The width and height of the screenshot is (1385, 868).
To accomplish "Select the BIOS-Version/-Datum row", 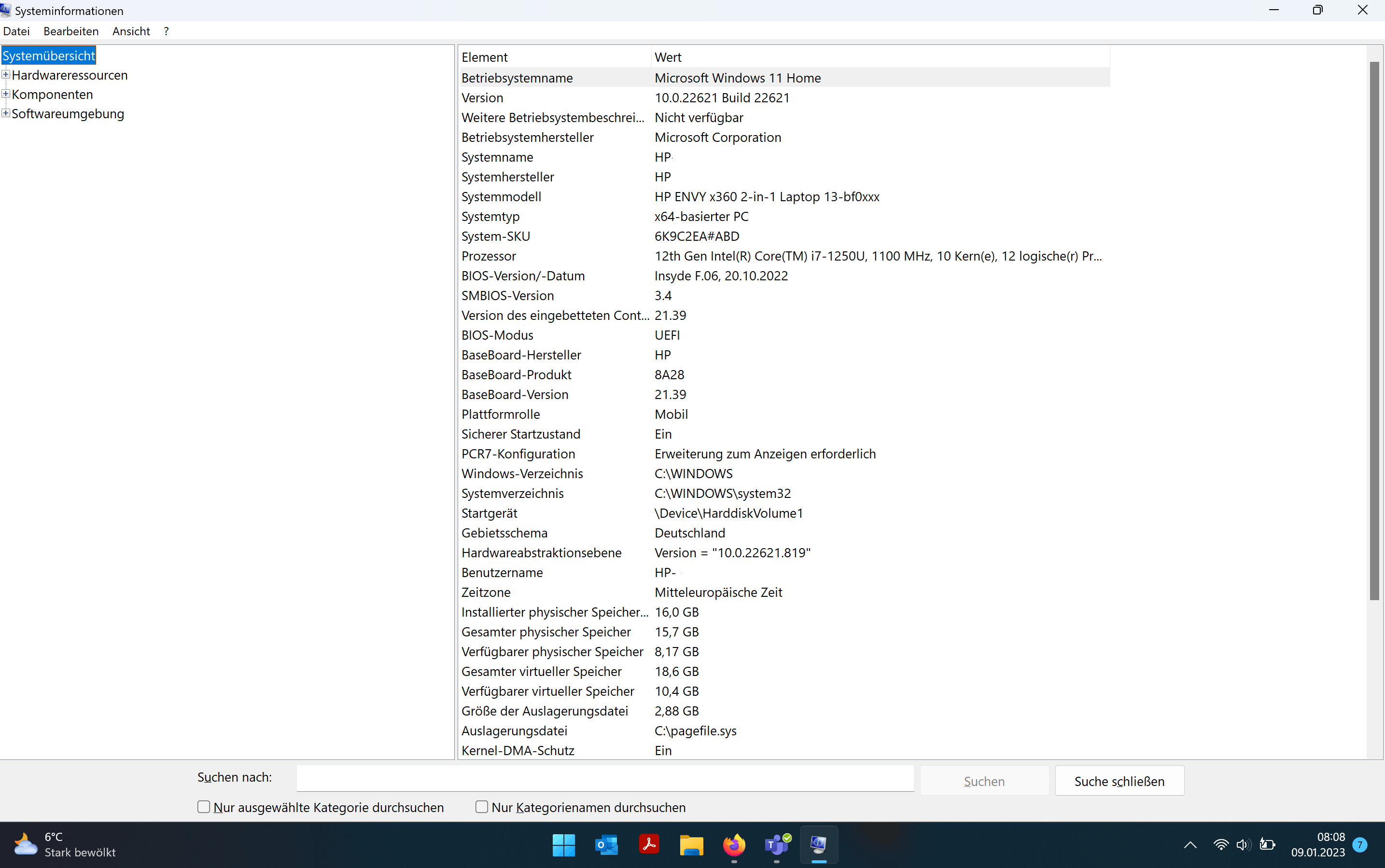I will 784,276.
